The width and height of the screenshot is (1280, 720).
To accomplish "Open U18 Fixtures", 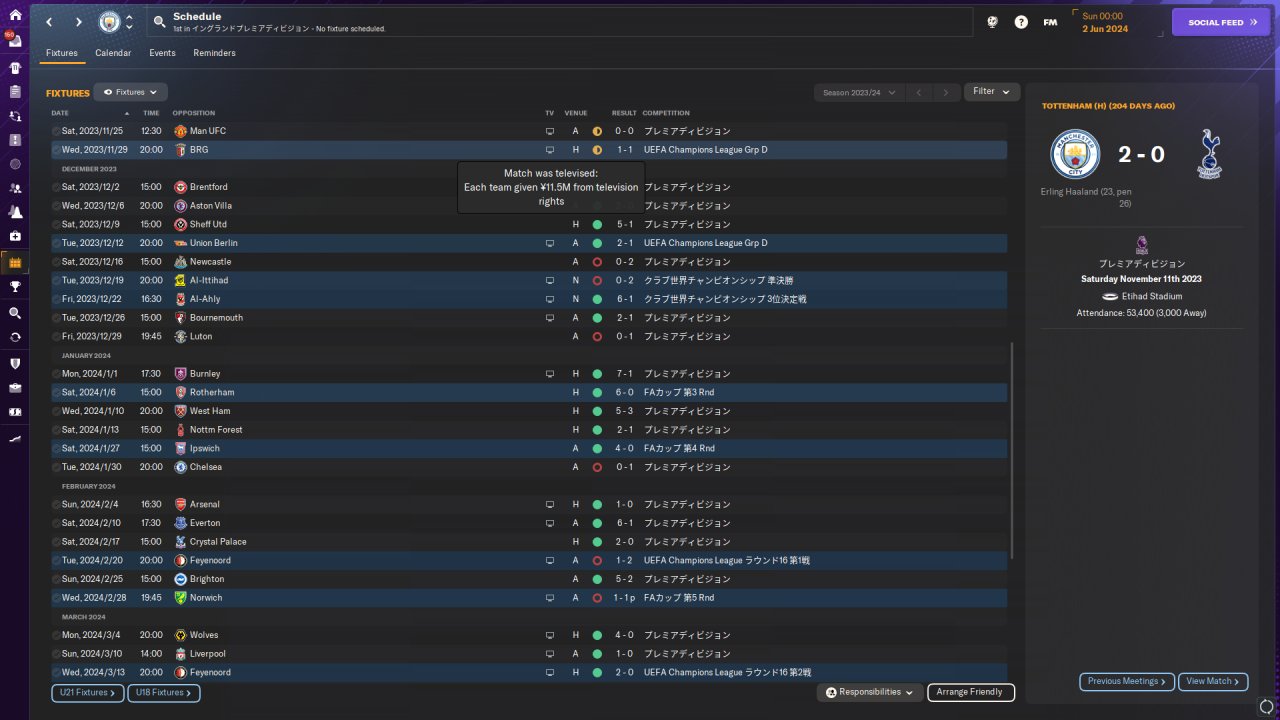I will coord(164,693).
